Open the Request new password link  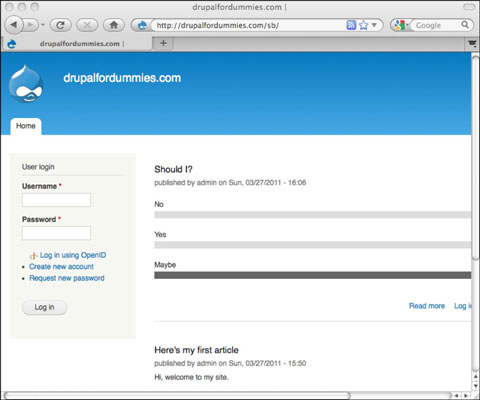point(67,278)
